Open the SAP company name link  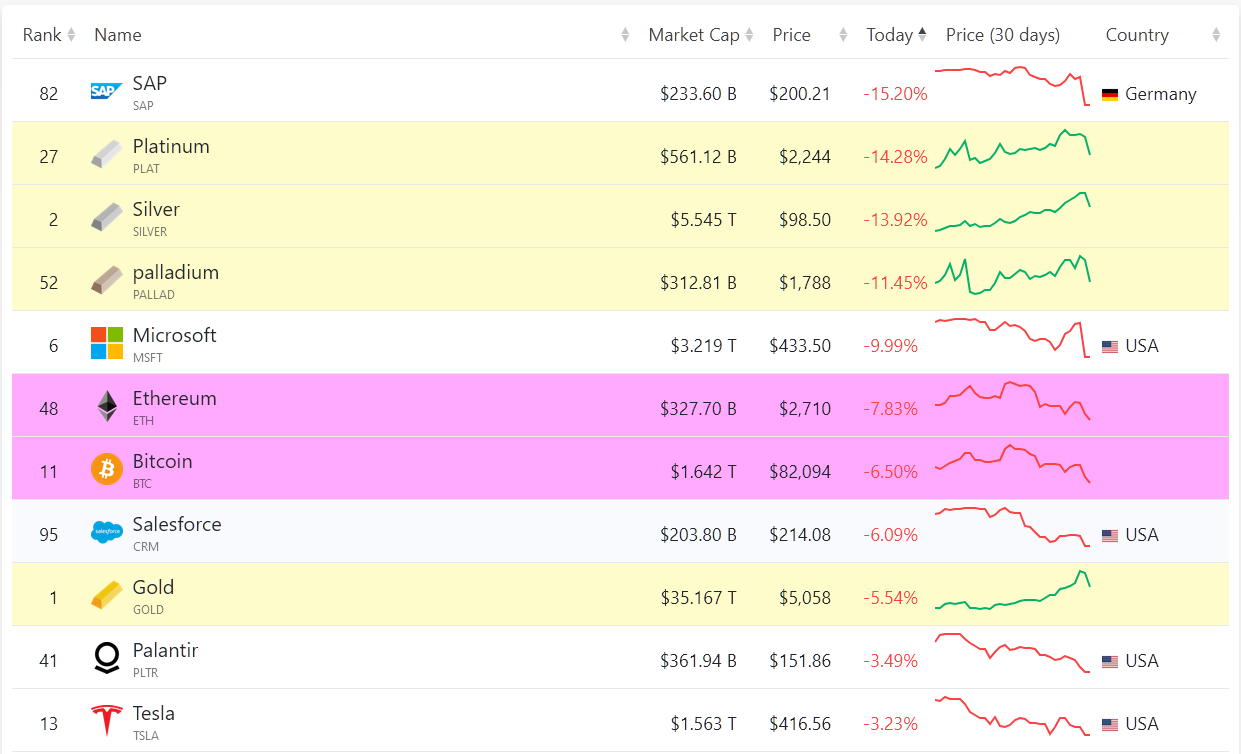pos(150,83)
